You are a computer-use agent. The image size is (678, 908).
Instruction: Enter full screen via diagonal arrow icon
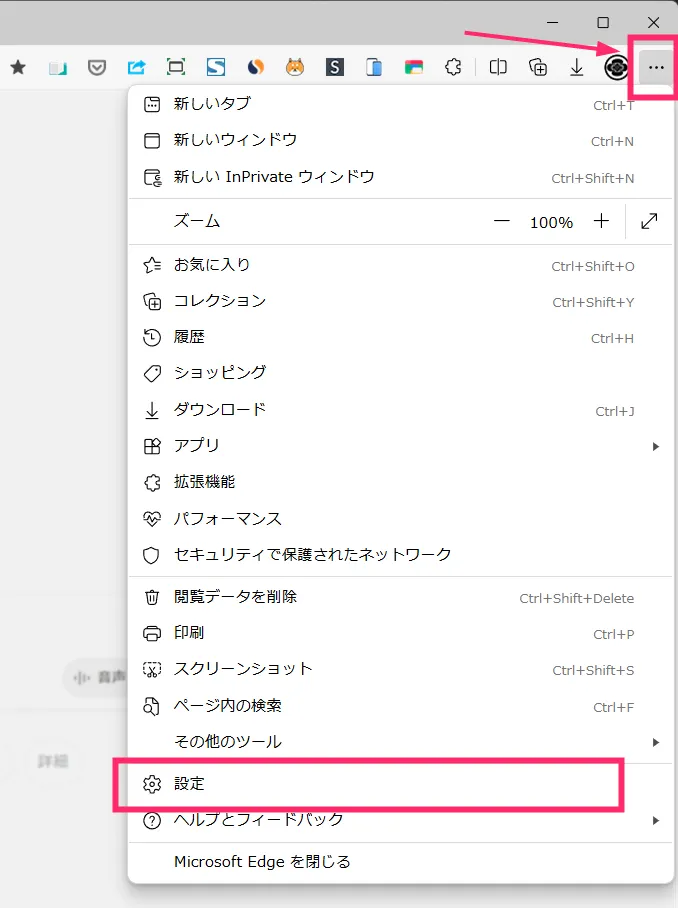649,221
